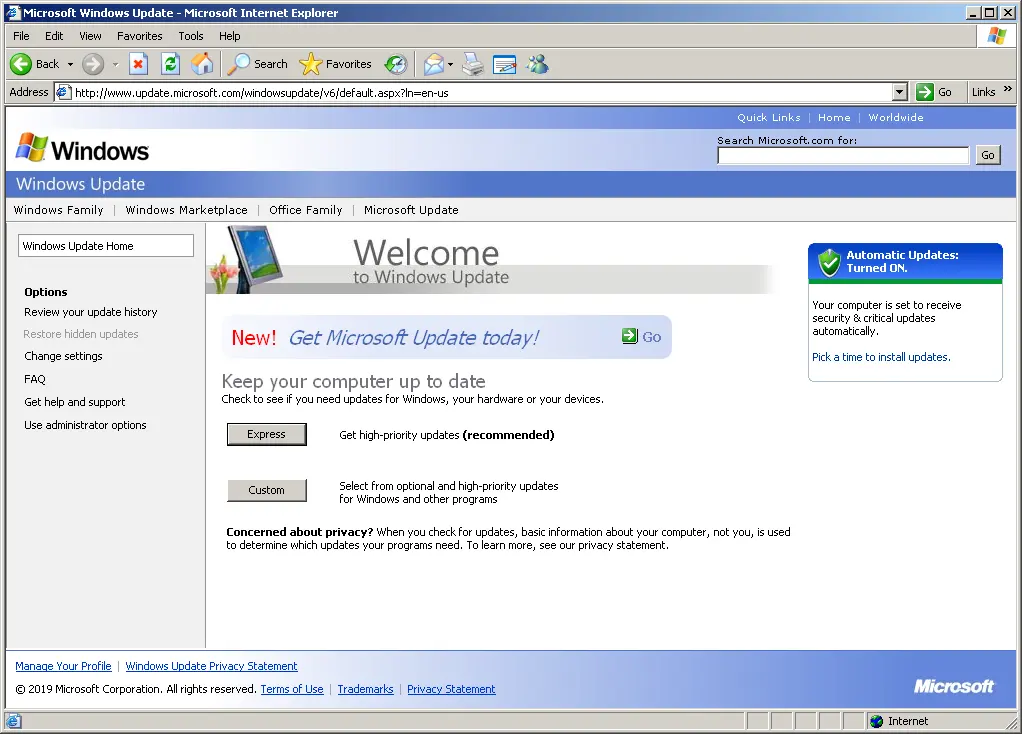Click the Search Microsoft.com input field
Viewport: 1022px width, 734px height.
coord(843,155)
